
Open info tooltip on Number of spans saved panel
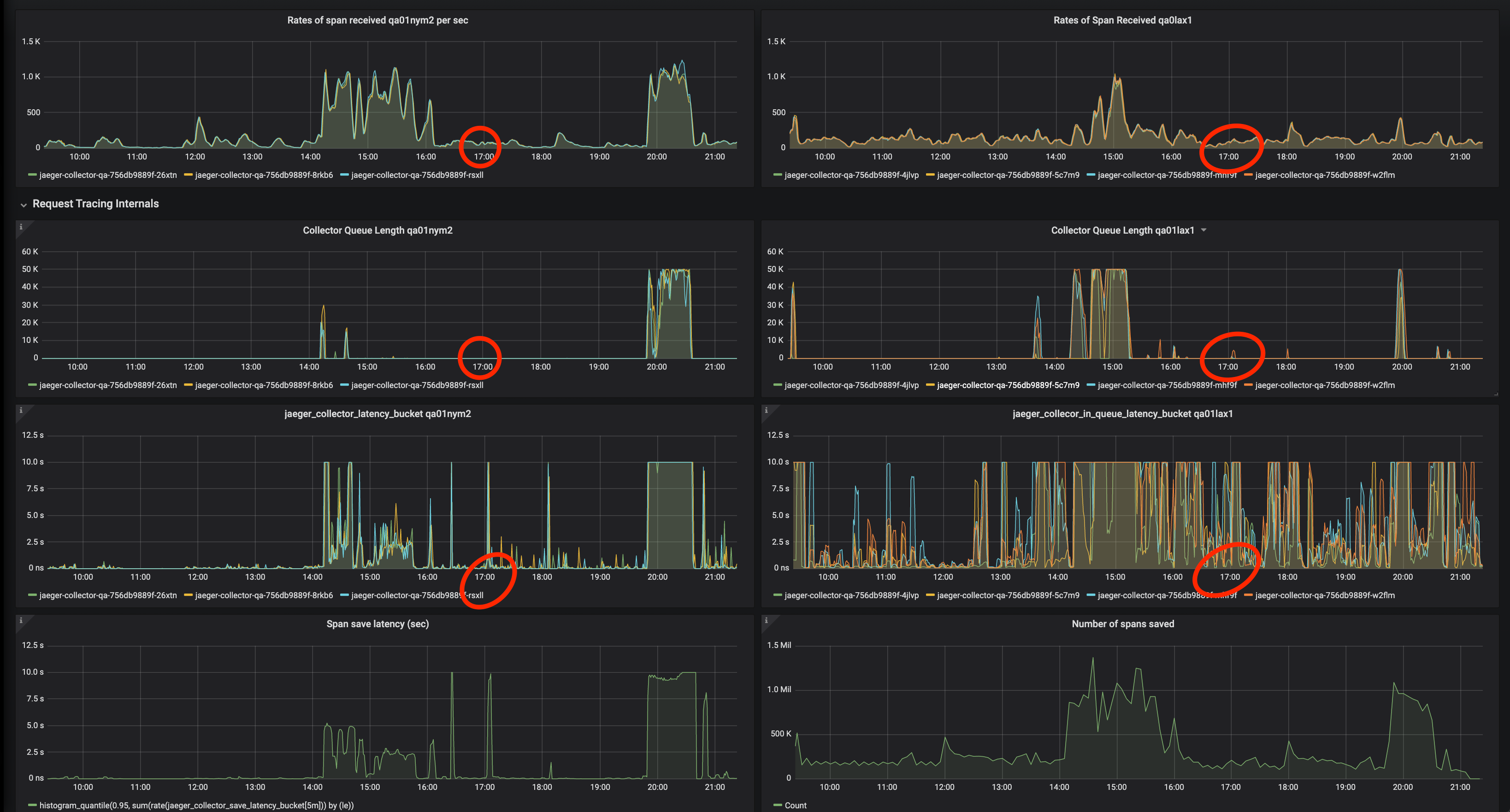[x=767, y=620]
